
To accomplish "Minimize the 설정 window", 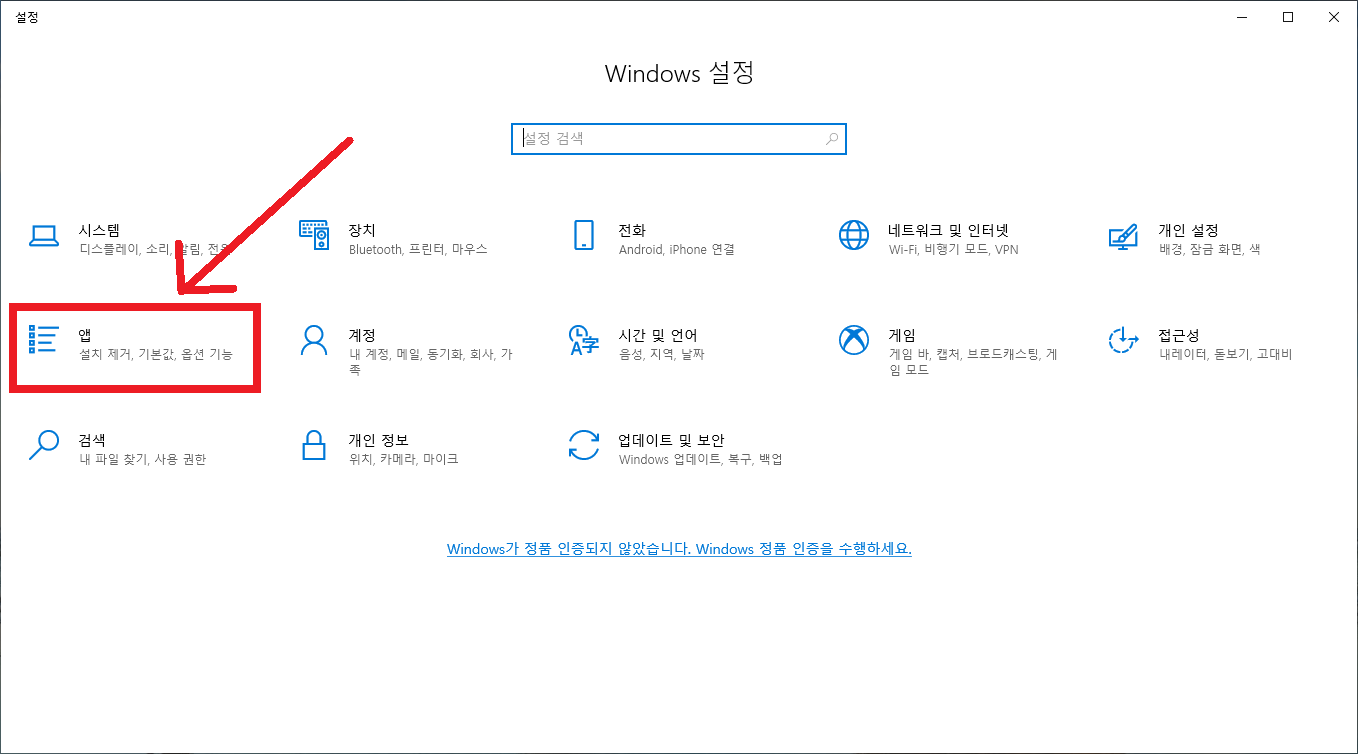I will [x=1242, y=17].
